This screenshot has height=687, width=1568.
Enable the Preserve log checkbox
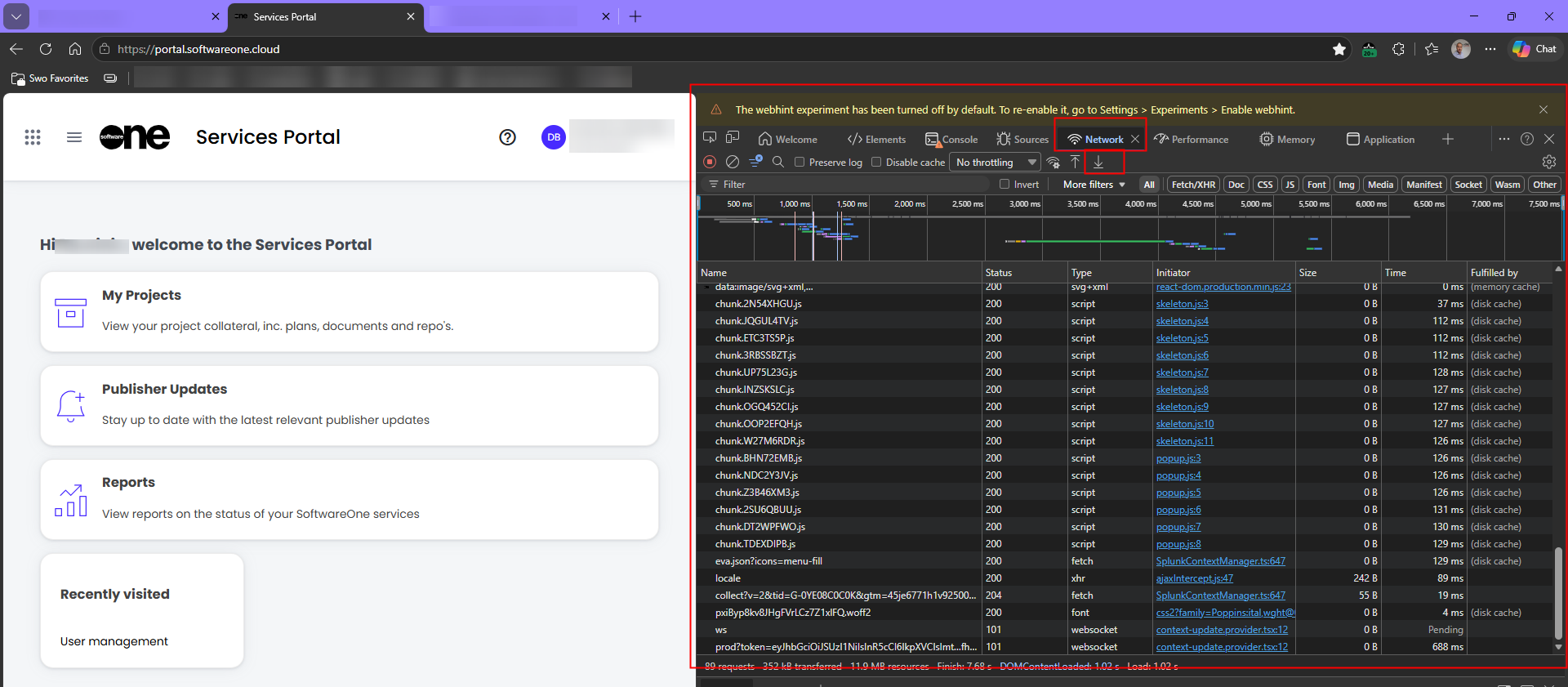pyautogui.click(x=800, y=162)
